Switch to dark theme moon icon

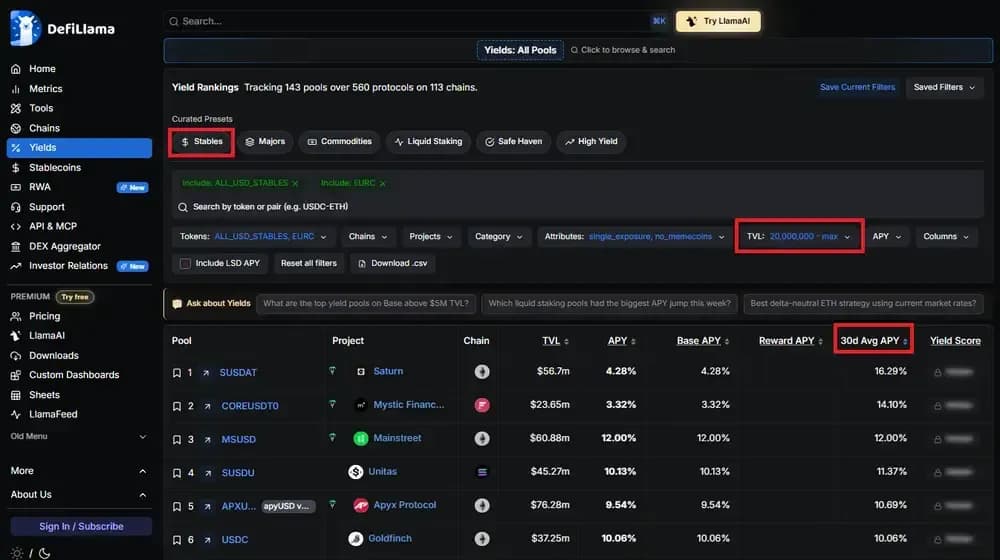(x=44, y=553)
